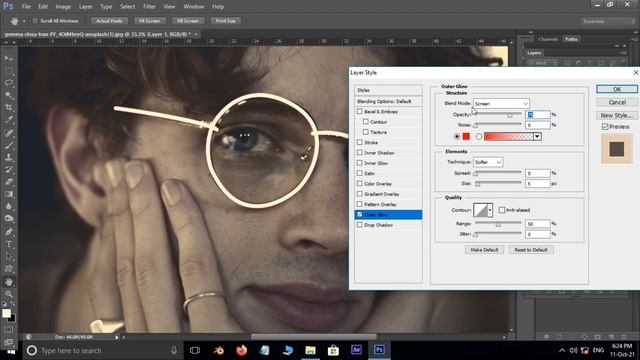The width and height of the screenshot is (640, 360).
Task: Open the Window menu
Action: (193, 7)
